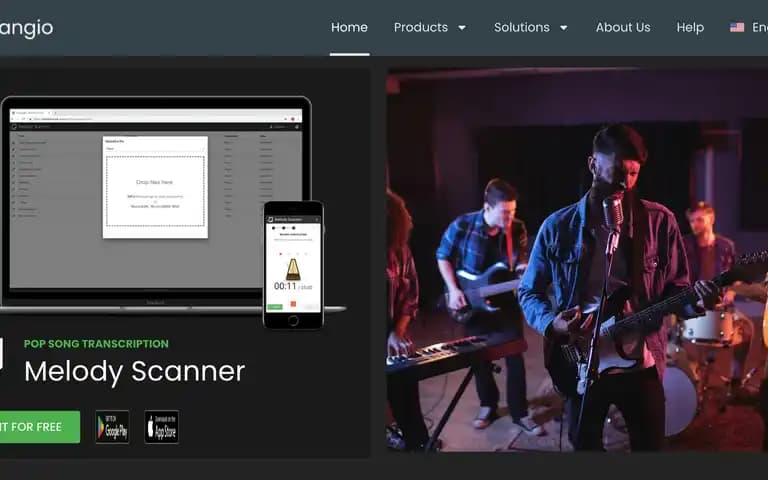
Task: Click the band performance photo
Action: click(577, 260)
